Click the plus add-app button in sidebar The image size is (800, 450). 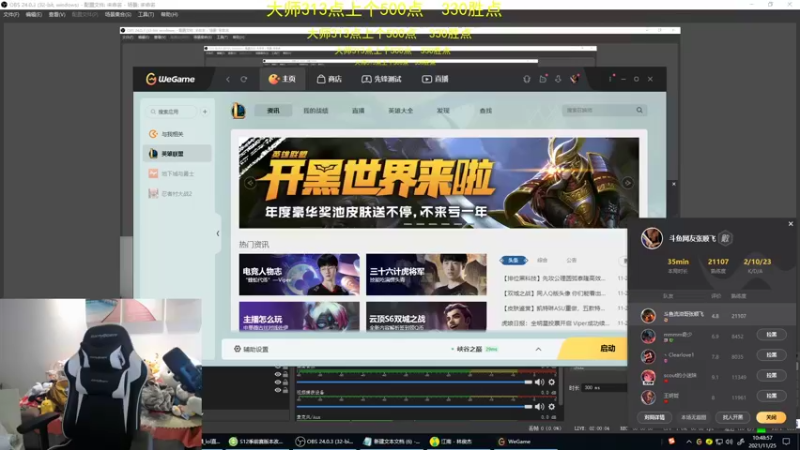(205, 111)
